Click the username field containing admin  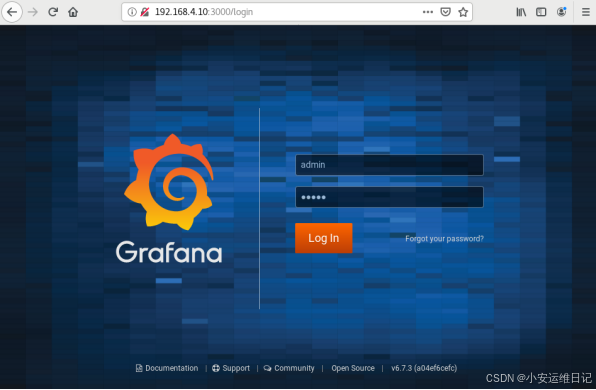390,165
